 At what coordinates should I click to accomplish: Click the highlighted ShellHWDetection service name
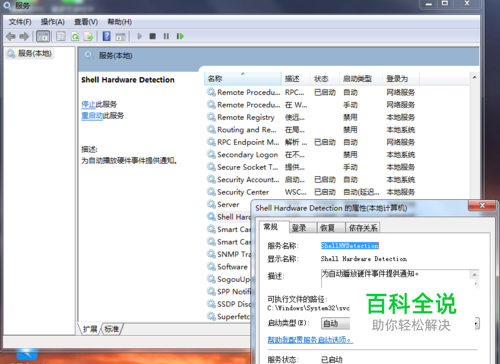tap(350, 246)
